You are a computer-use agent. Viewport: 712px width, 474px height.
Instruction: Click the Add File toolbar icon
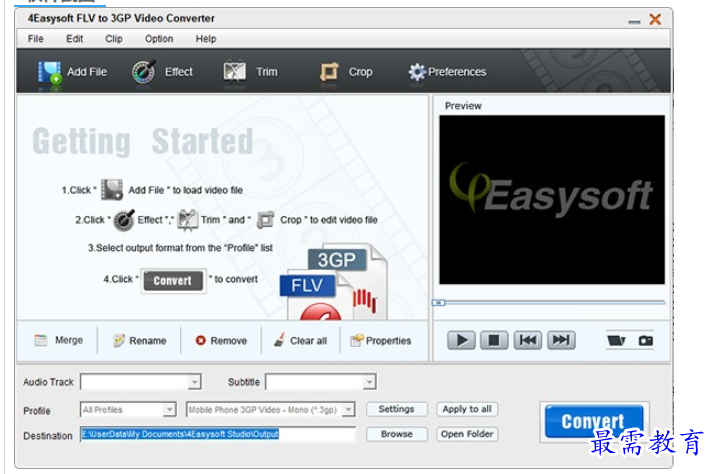click(x=49, y=72)
